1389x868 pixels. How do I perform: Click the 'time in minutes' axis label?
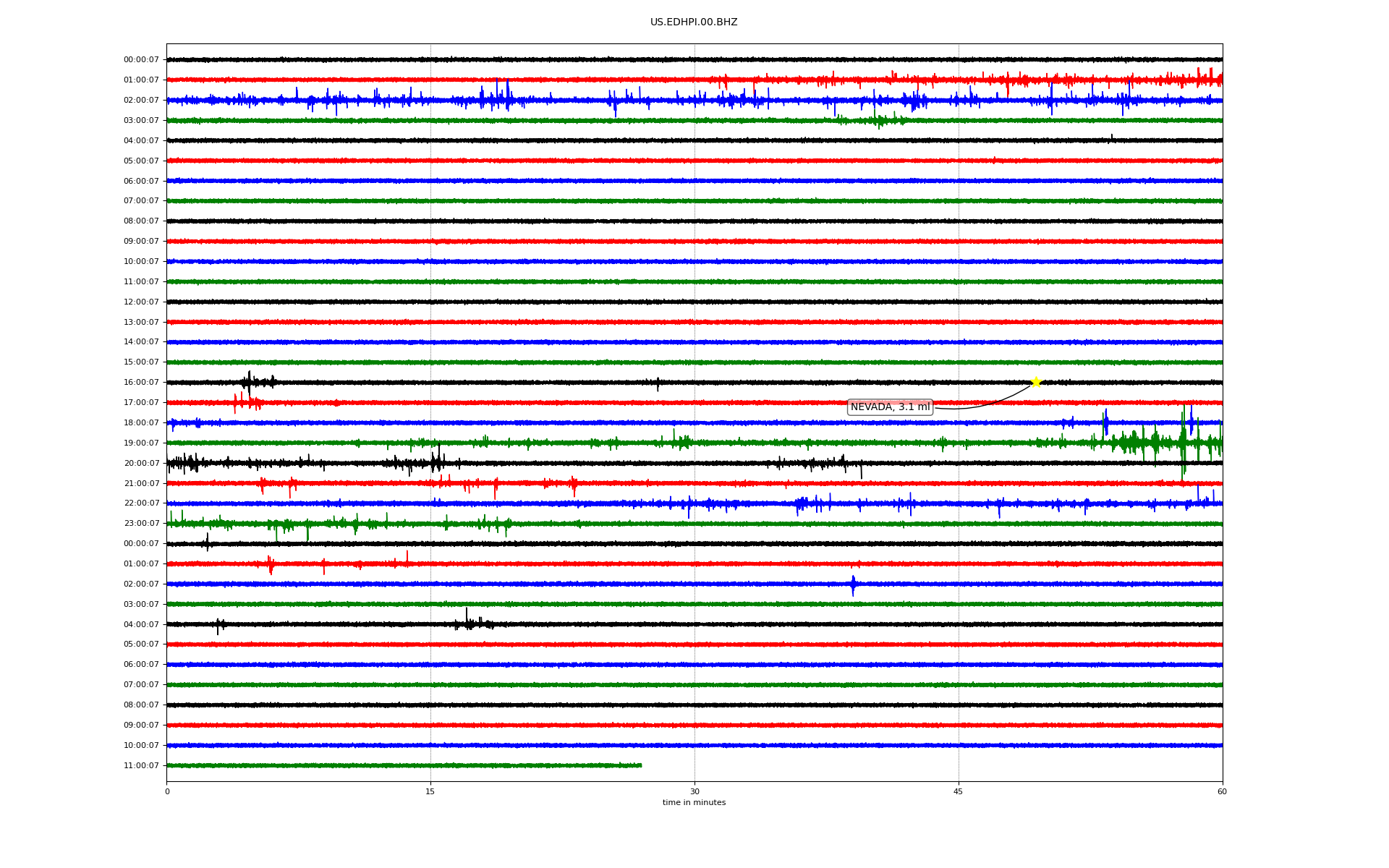694,802
